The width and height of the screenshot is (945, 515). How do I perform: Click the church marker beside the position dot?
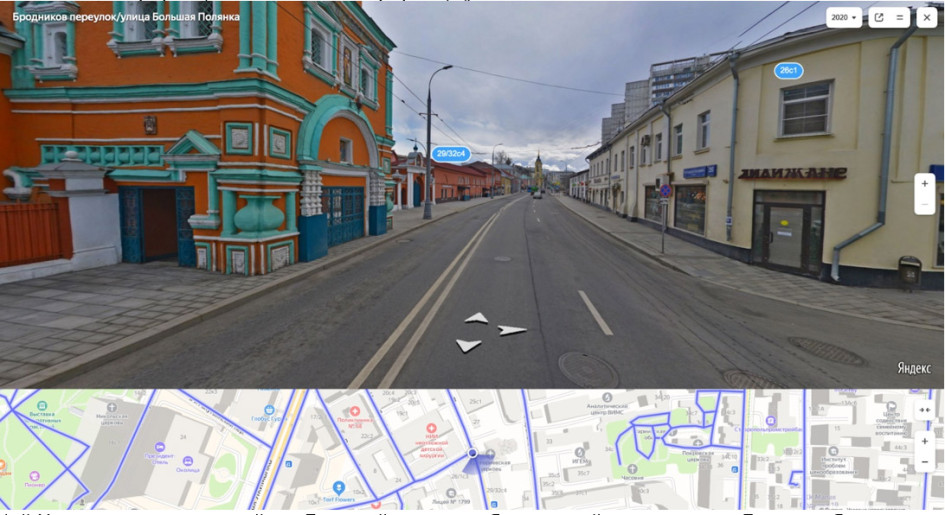click(490, 454)
